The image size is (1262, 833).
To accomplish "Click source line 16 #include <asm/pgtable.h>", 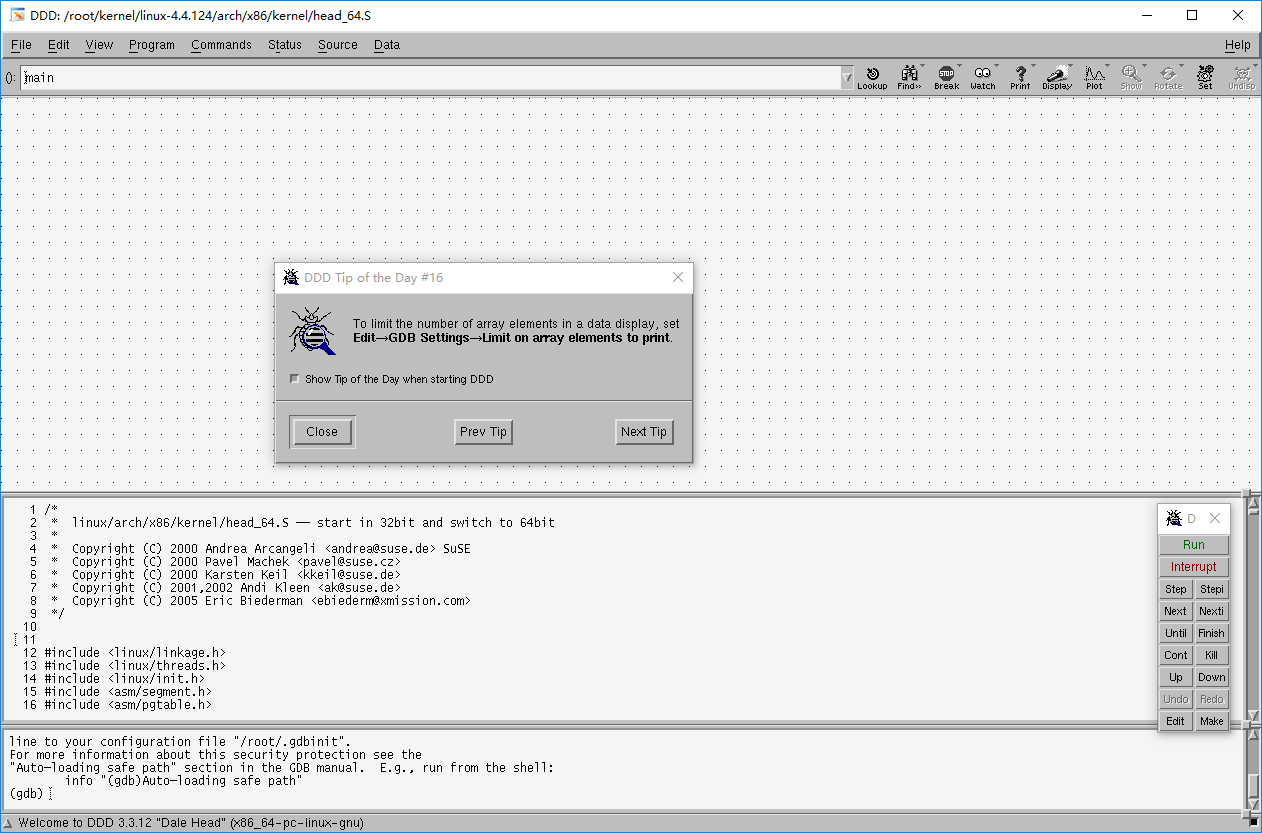I will point(128,704).
